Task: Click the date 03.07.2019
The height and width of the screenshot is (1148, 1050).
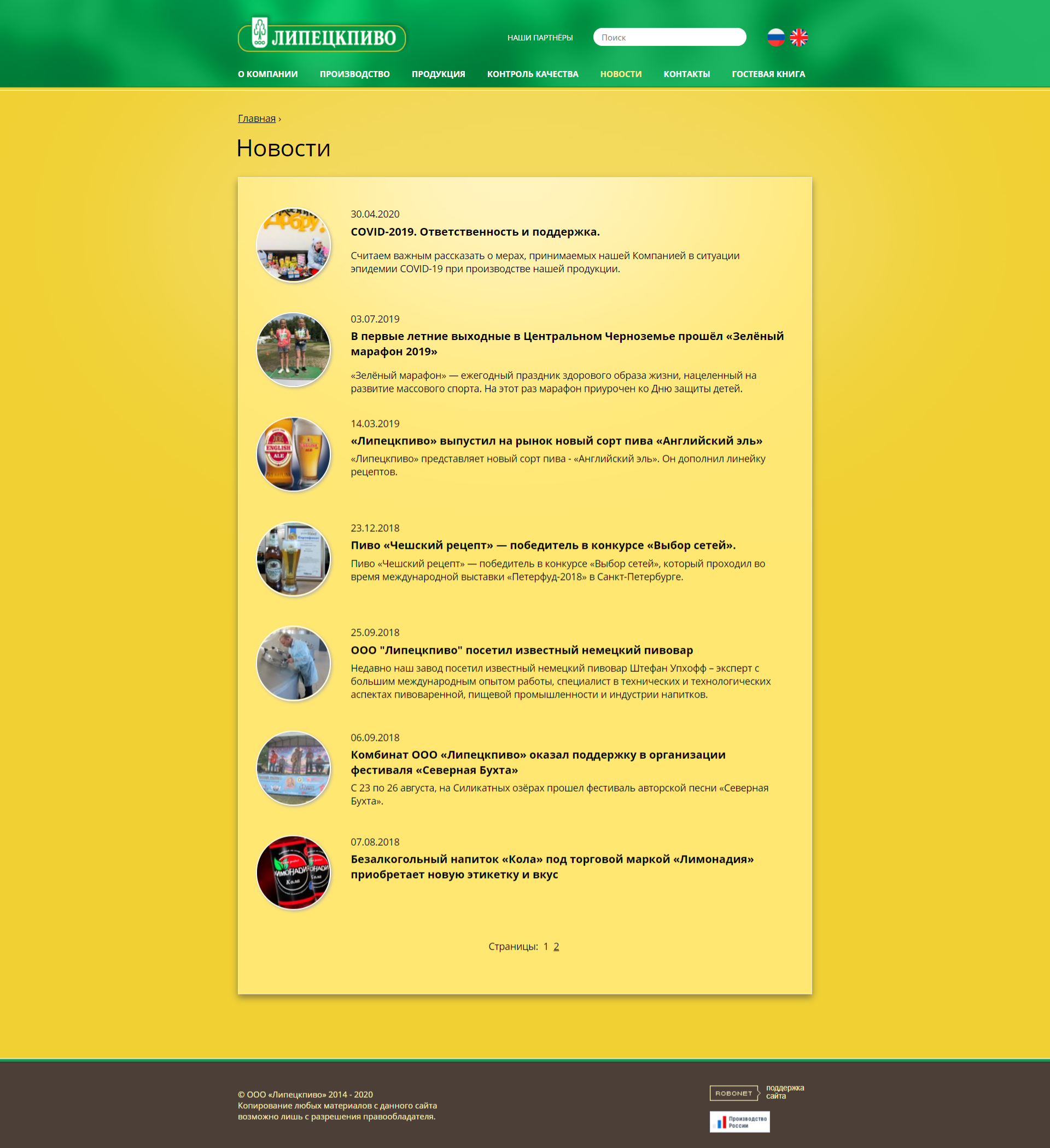Action: pyautogui.click(x=375, y=319)
